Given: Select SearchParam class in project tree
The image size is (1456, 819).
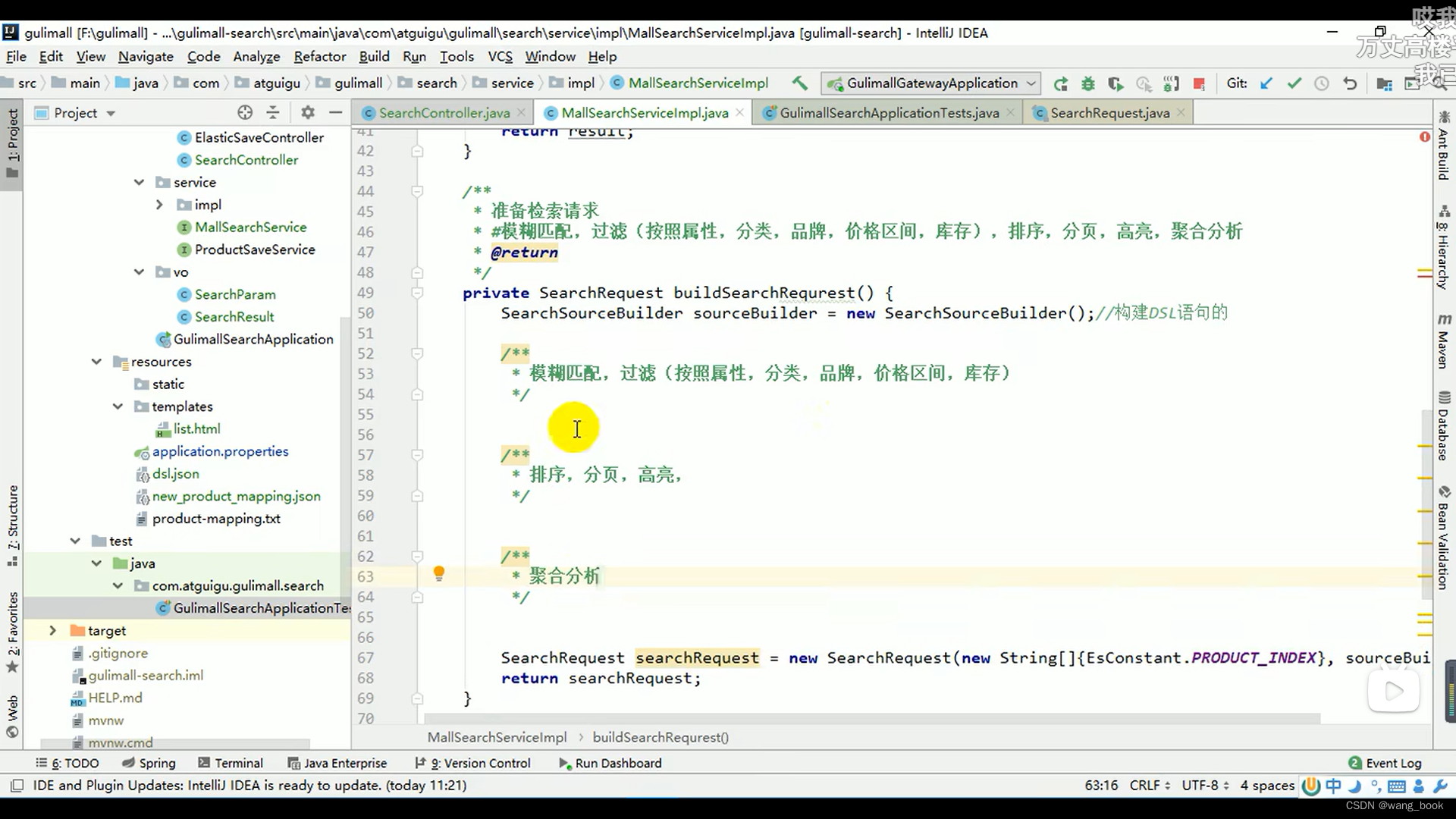Looking at the screenshot, I should [x=235, y=294].
